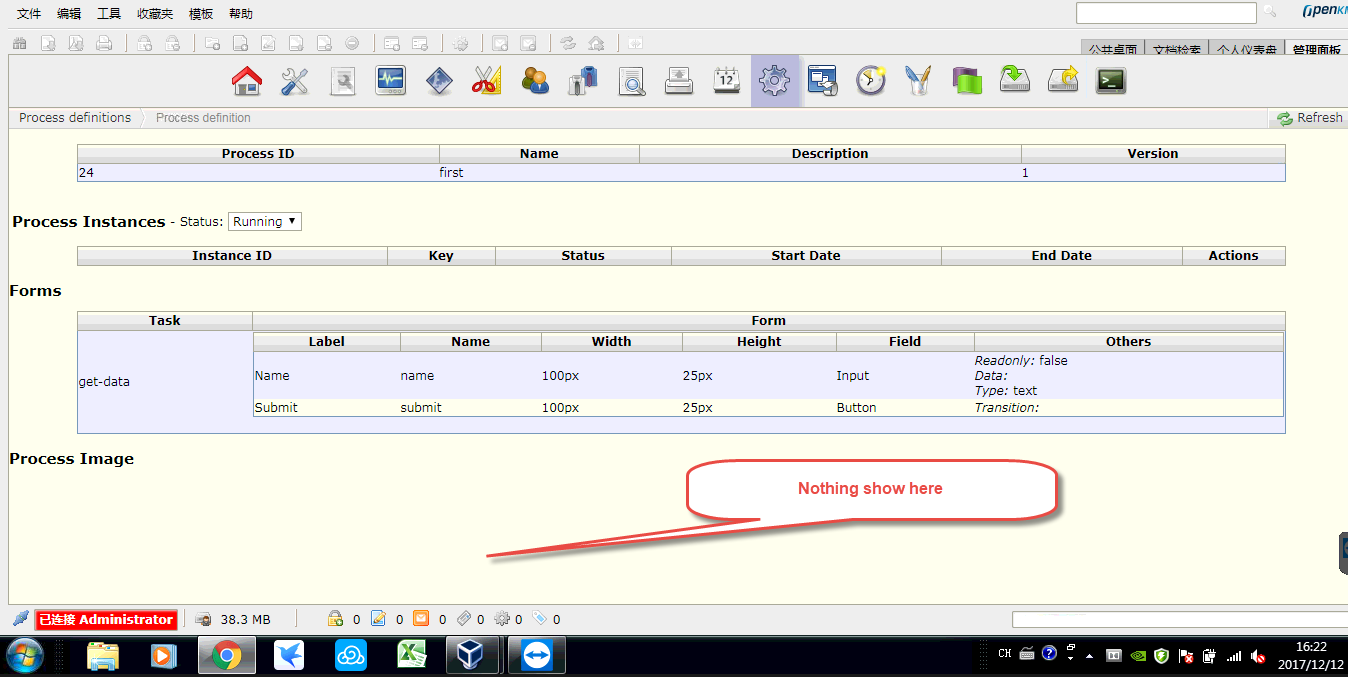
Task: Click the search input field at top right
Action: pos(1165,13)
